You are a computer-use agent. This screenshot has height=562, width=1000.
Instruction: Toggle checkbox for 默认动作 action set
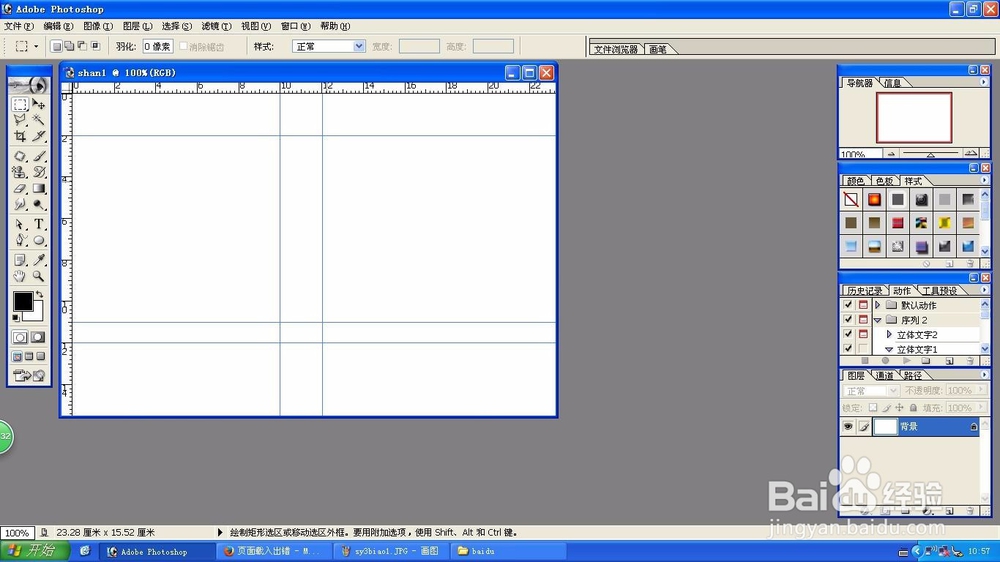point(848,305)
